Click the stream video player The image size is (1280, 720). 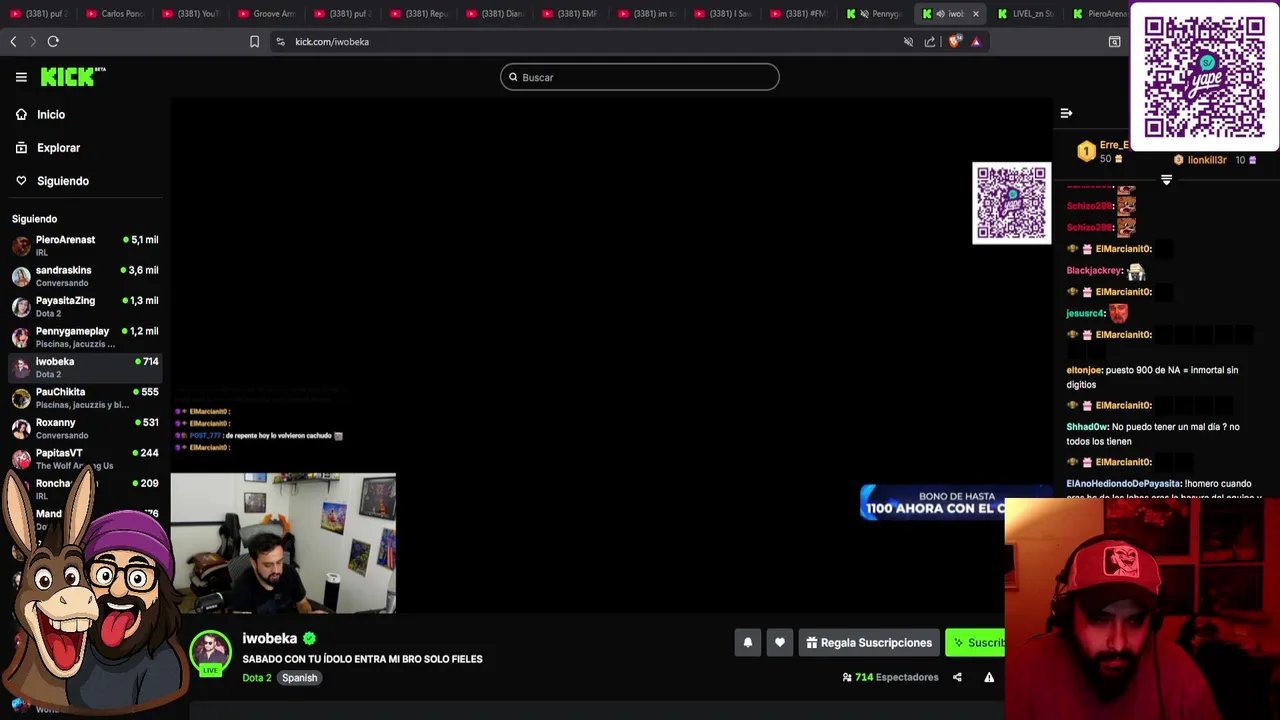coord(611,355)
